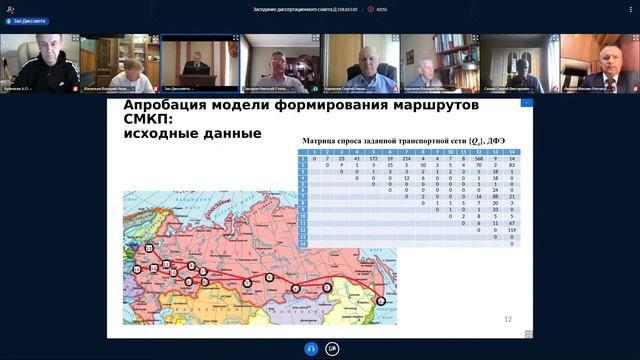640x360 pixels.
Task: Click the shared slide's map of Russia
Action: coord(260,258)
